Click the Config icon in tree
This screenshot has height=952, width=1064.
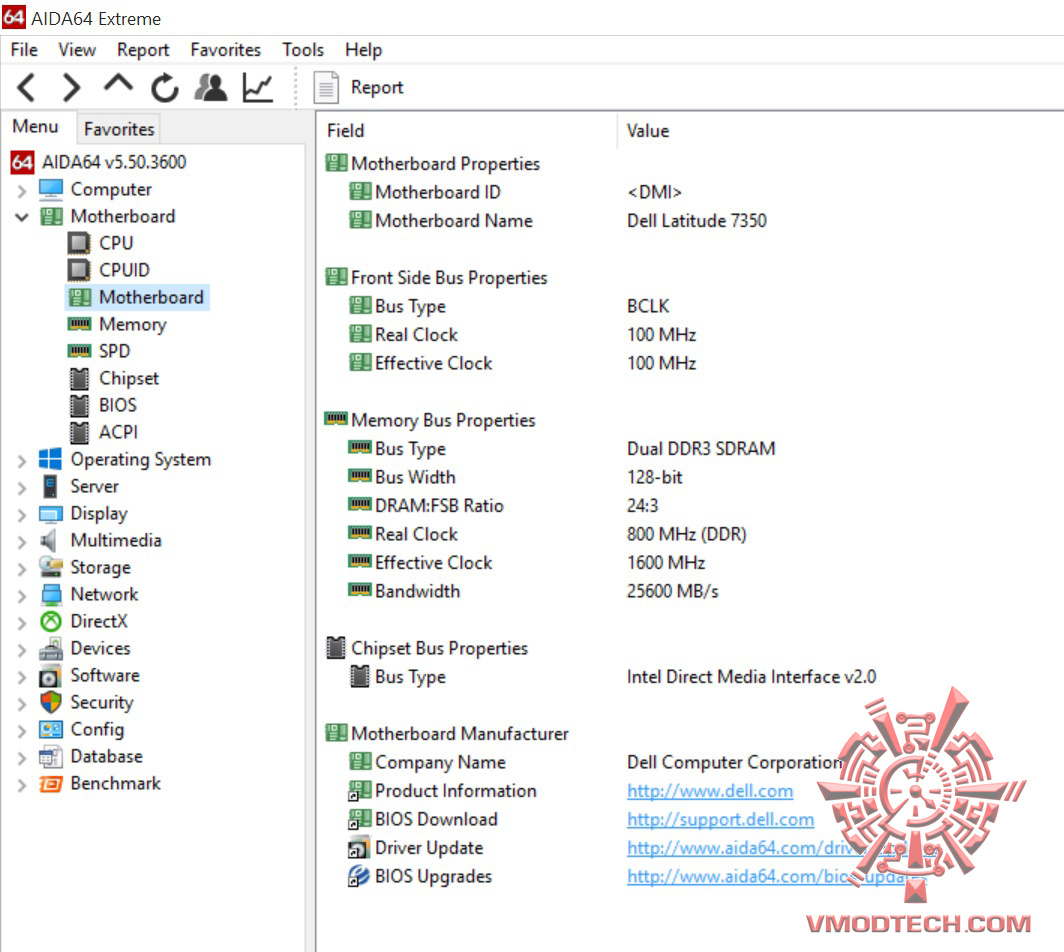coord(51,729)
